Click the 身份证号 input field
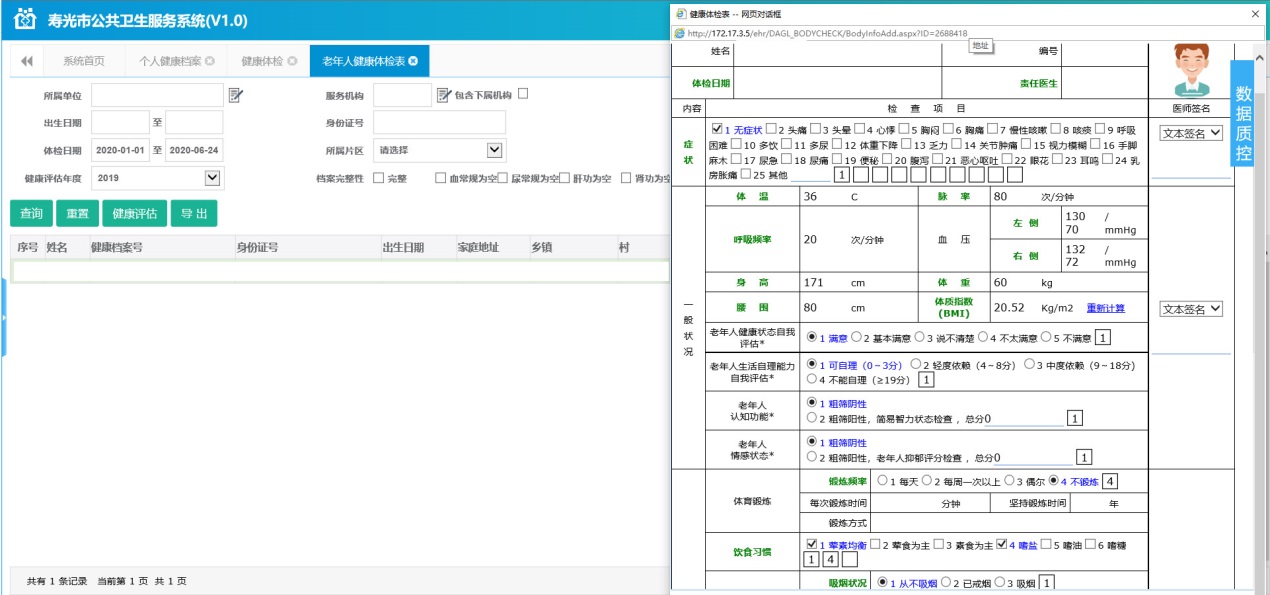The image size is (1270, 595). [x=439, y=122]
